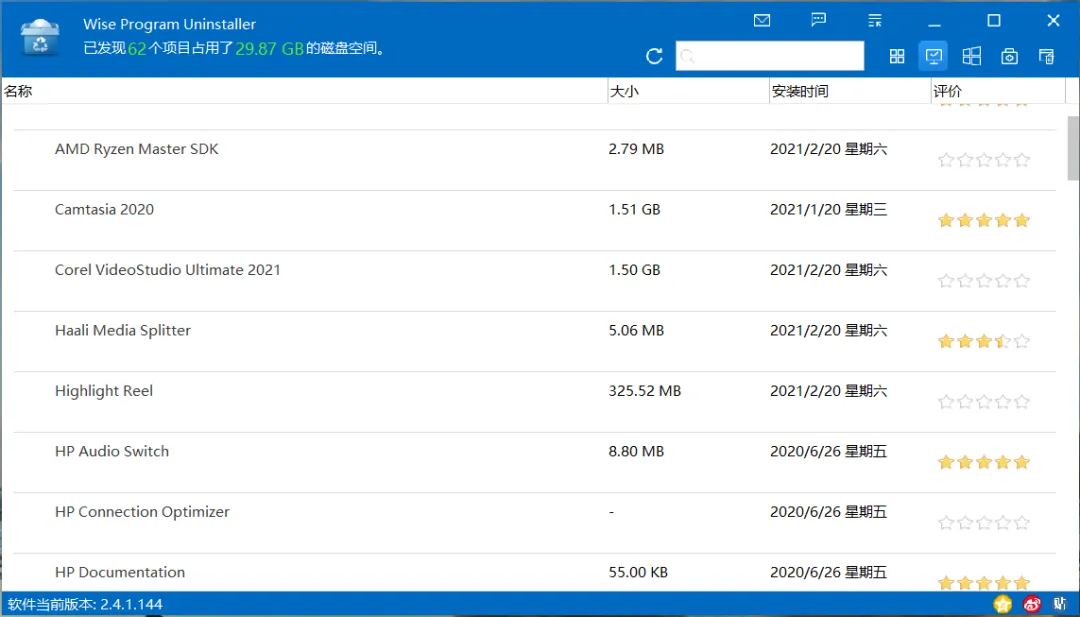Select HP Connection Optimizer entry
Image resolution: width=1080 pixels, height=617 pixels.
tap(534, 523)
